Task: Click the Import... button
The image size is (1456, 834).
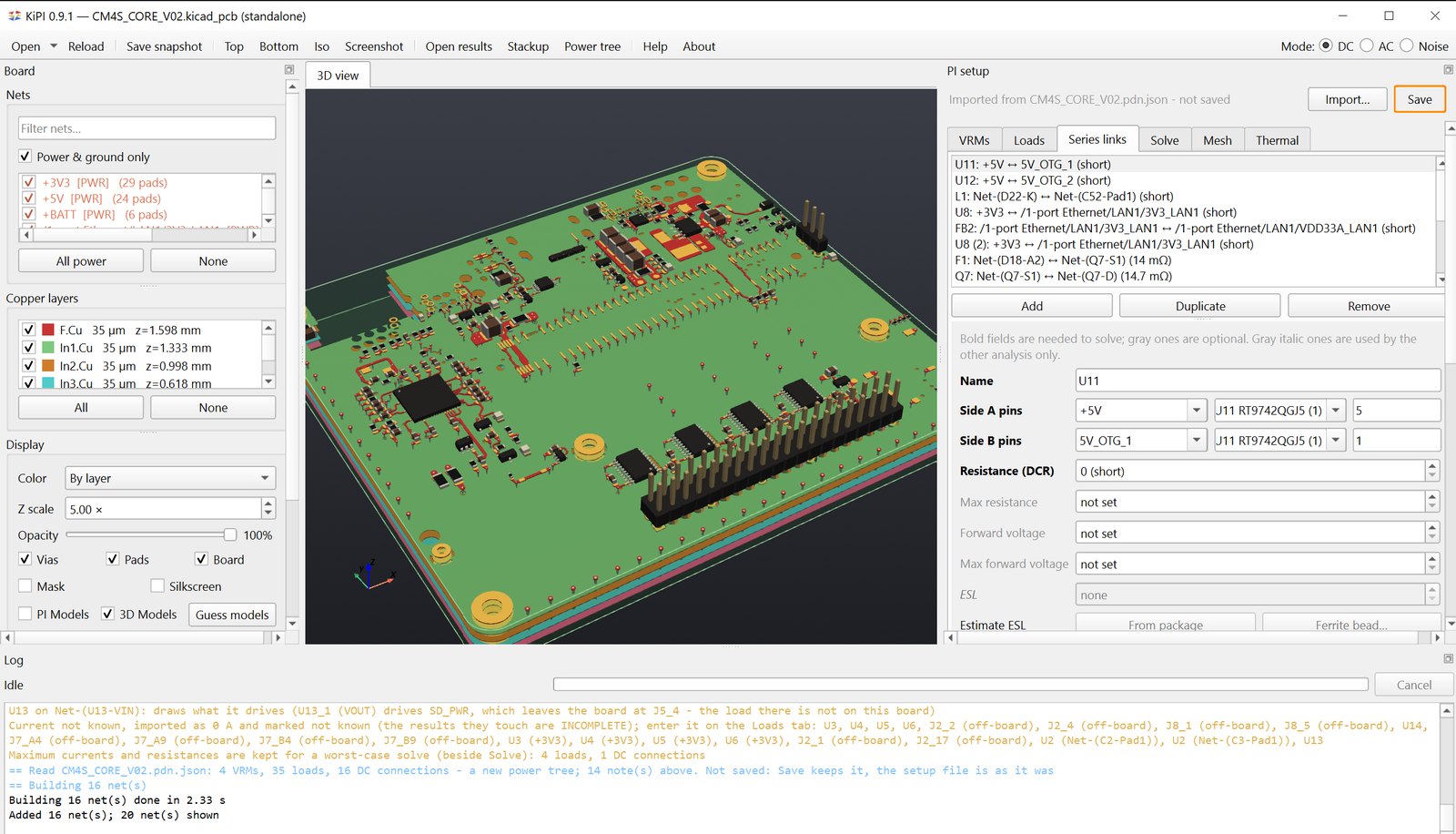Action: click(x=1348, y=99)
